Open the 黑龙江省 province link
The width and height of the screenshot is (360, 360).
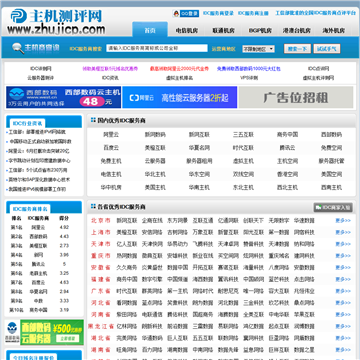[x=101, y=326]
